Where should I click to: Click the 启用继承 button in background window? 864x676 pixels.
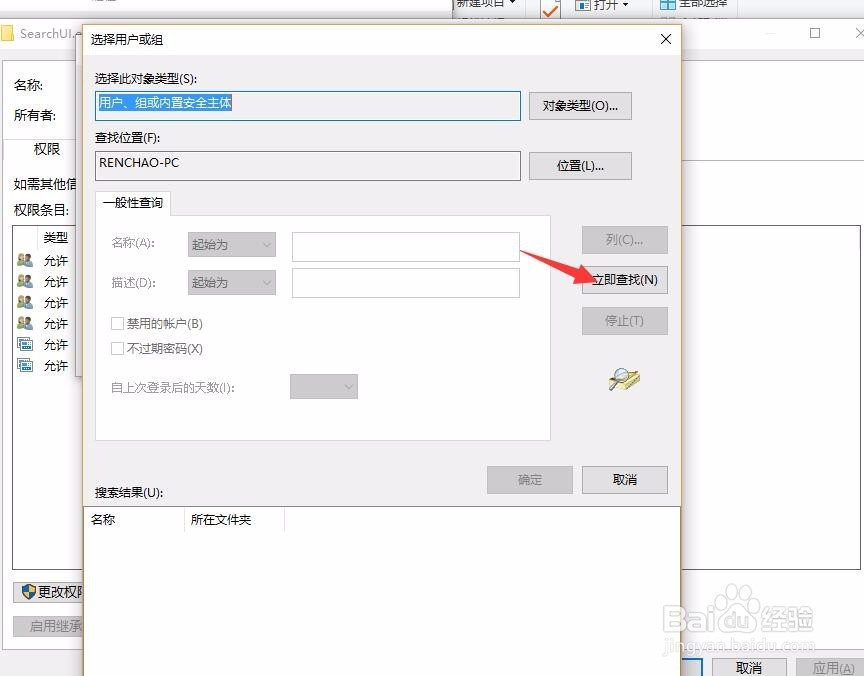(x=48, y=626)
